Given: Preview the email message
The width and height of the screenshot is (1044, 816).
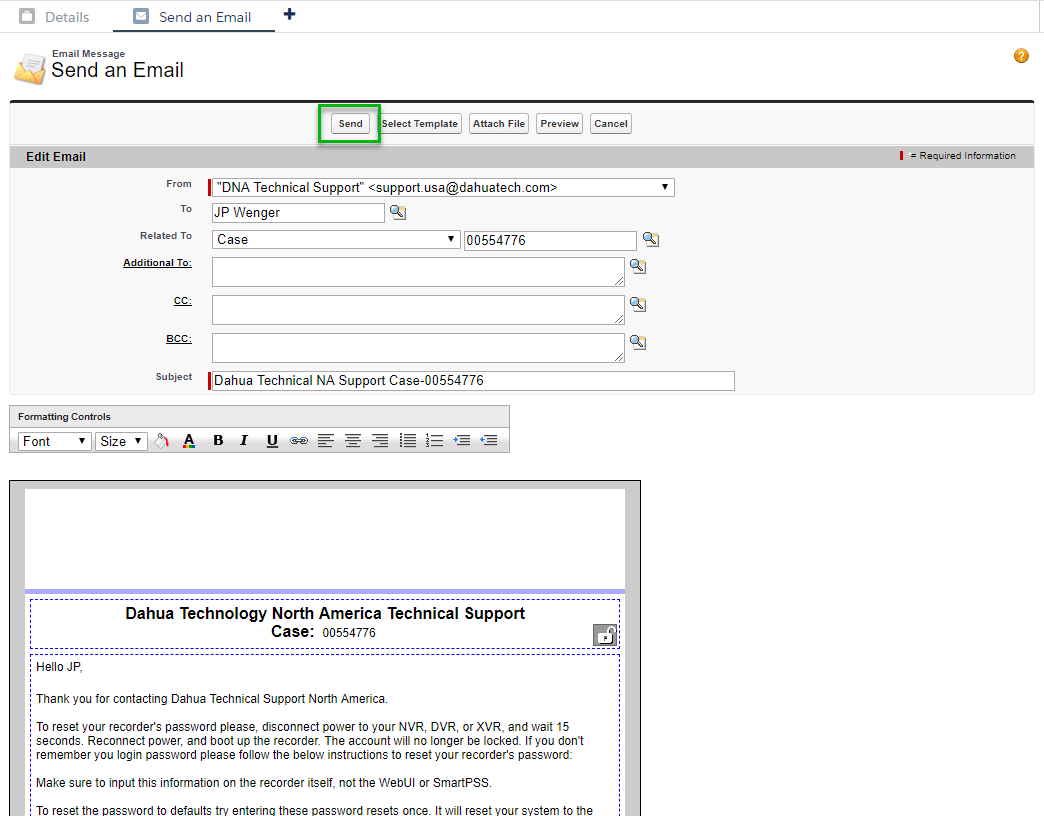Looking at the screenshot, I should pyautogui.click(x=559, y=124).
